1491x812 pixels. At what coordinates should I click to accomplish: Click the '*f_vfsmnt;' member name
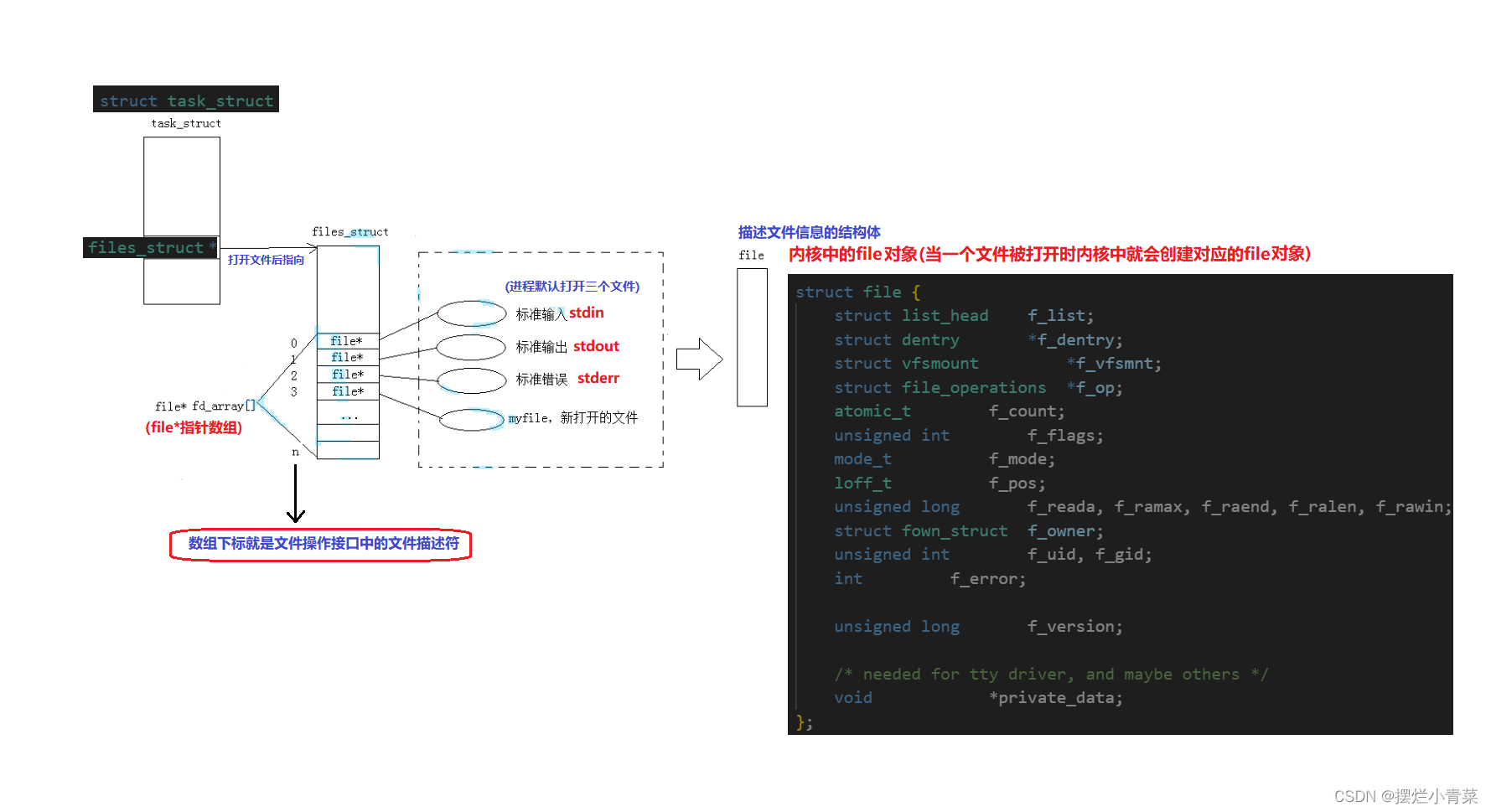[x=1114, y=364]
